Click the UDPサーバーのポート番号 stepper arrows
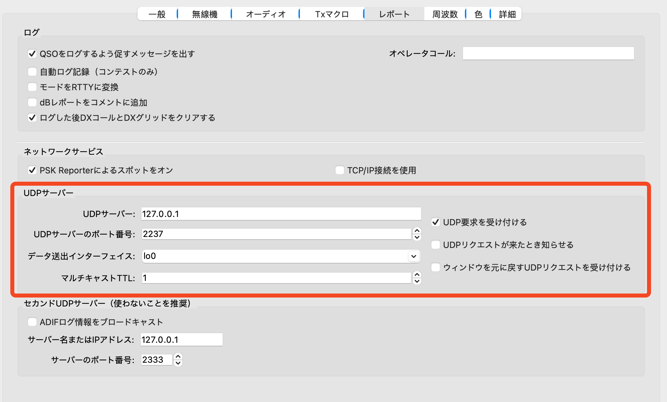The image size is (667, 402). click(417, 234)
